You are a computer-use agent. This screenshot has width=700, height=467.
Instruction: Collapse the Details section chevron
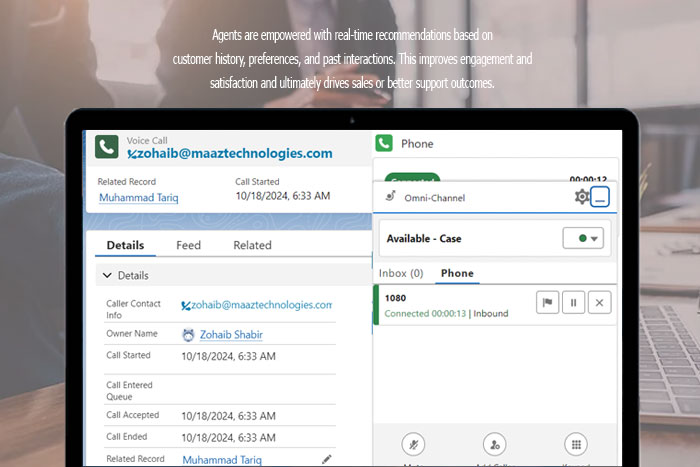coord(107,275)
